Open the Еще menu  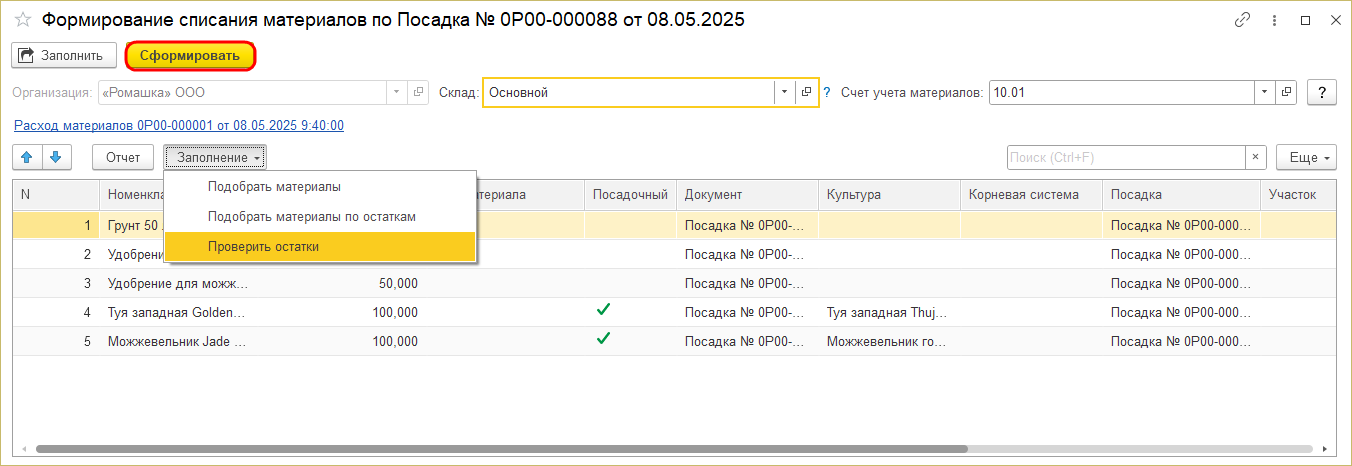1307,157
